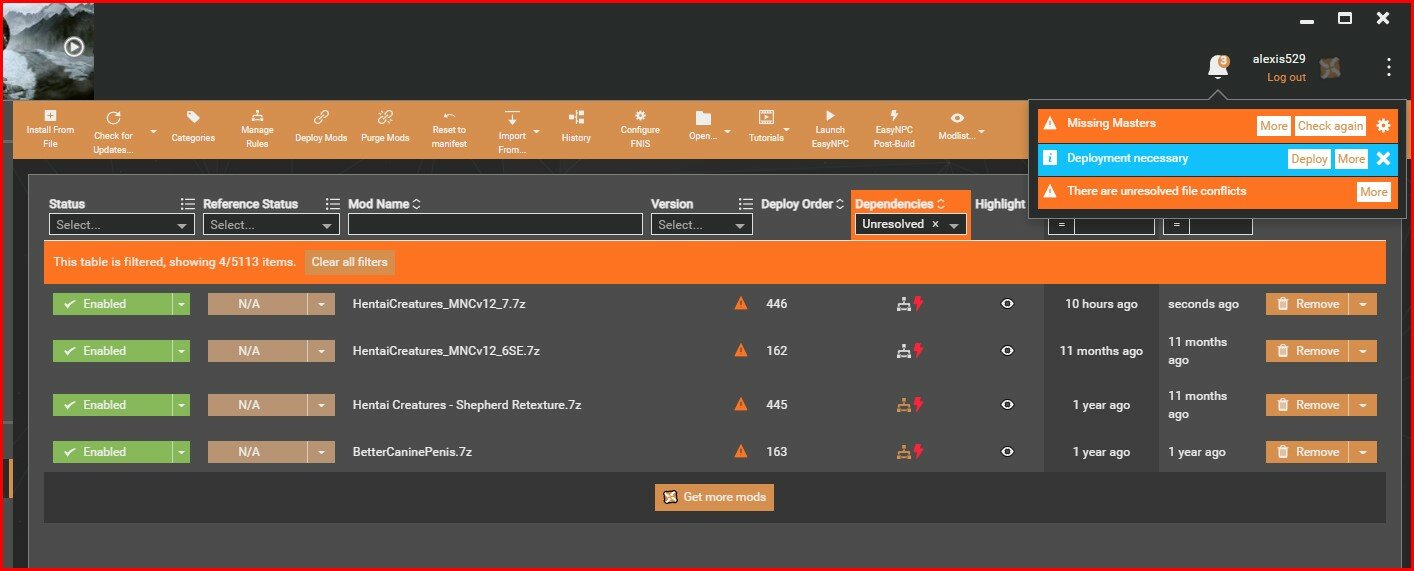The height and width of the screenshot is (571, 1414).
Task: Click Clear all filters button
Action: coord(349,262)
